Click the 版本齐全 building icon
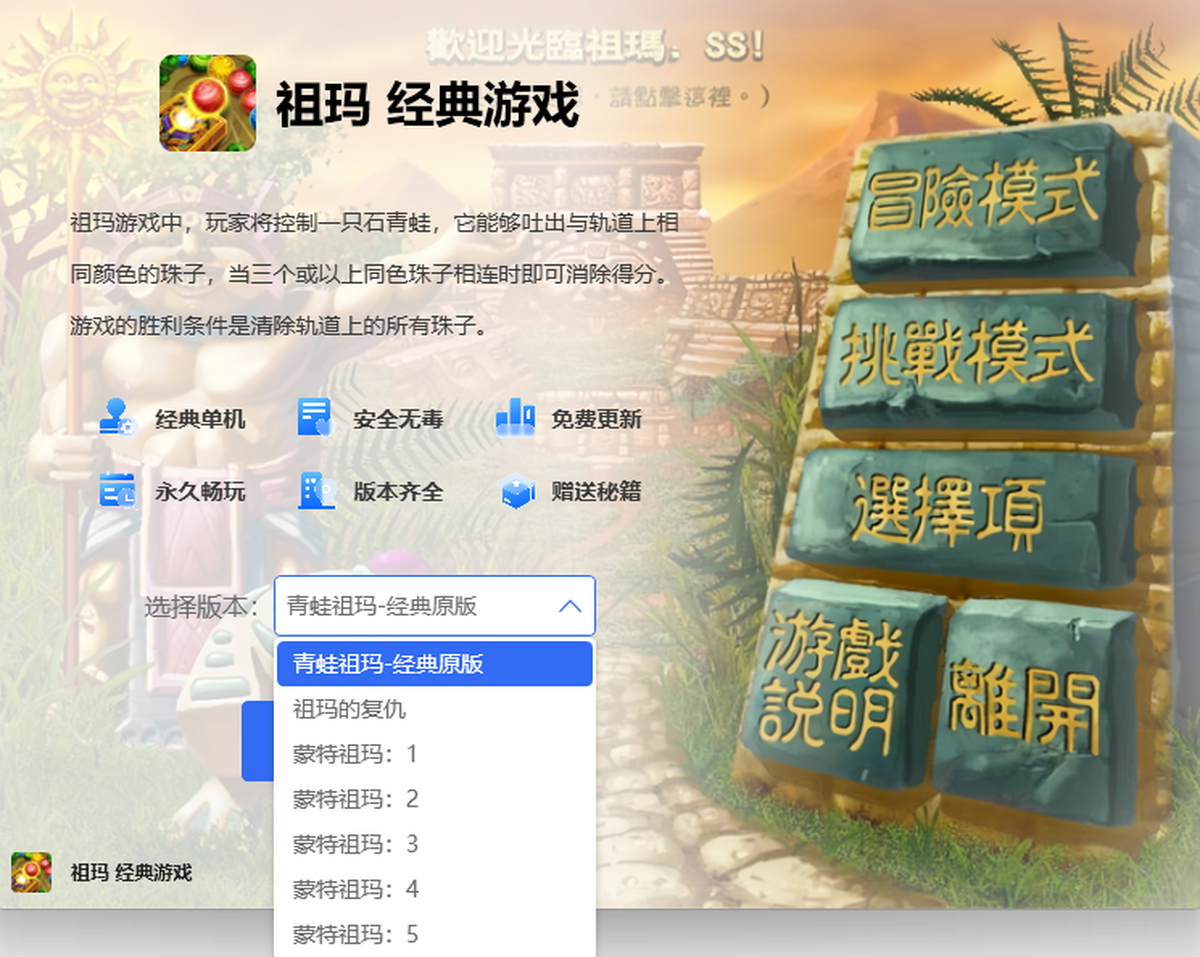This screenshot has height=957, width=1200. click(x=315, y=490)
